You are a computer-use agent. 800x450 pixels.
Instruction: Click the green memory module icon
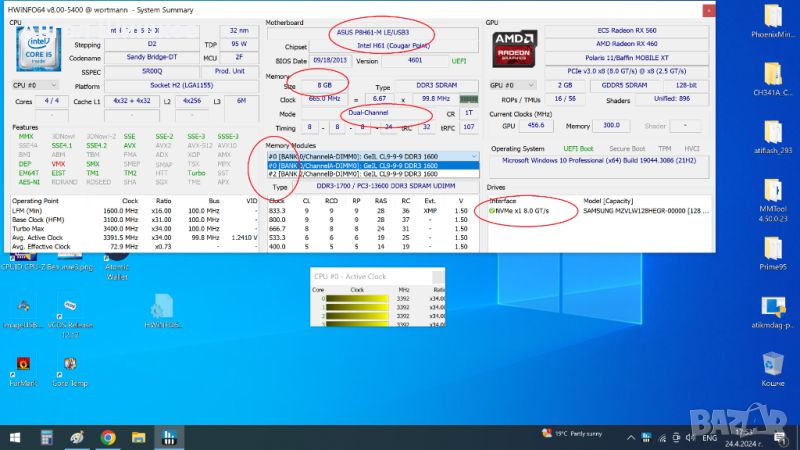click(468, 99)
